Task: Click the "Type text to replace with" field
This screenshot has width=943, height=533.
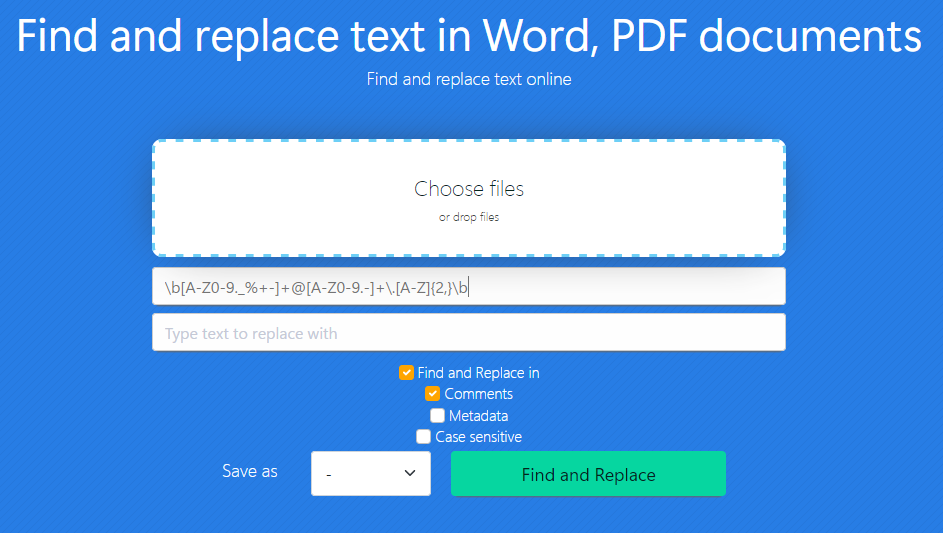Action: click(x=468, y=333)
